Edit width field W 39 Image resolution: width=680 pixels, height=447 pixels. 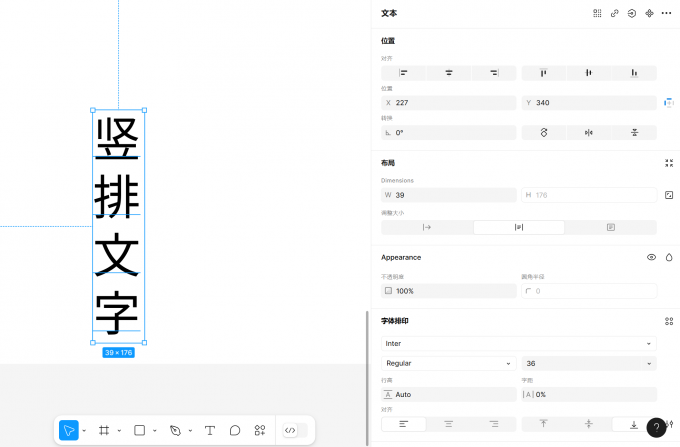[x=448, y=195]
